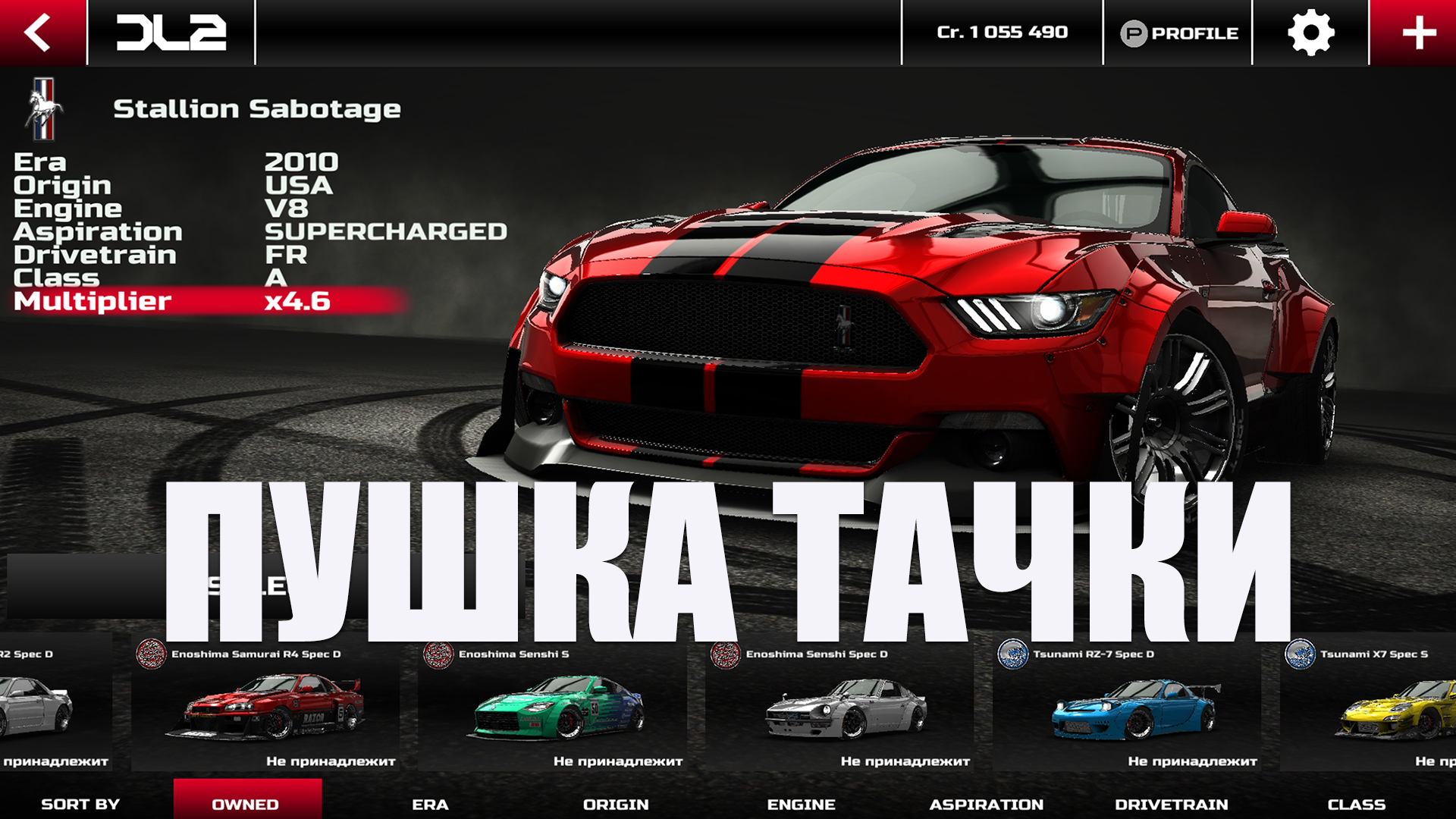The width and height of the screenshot is (1456, 819).
Task: Open the ENGINE filter options
Action: [x=801, y=804]
